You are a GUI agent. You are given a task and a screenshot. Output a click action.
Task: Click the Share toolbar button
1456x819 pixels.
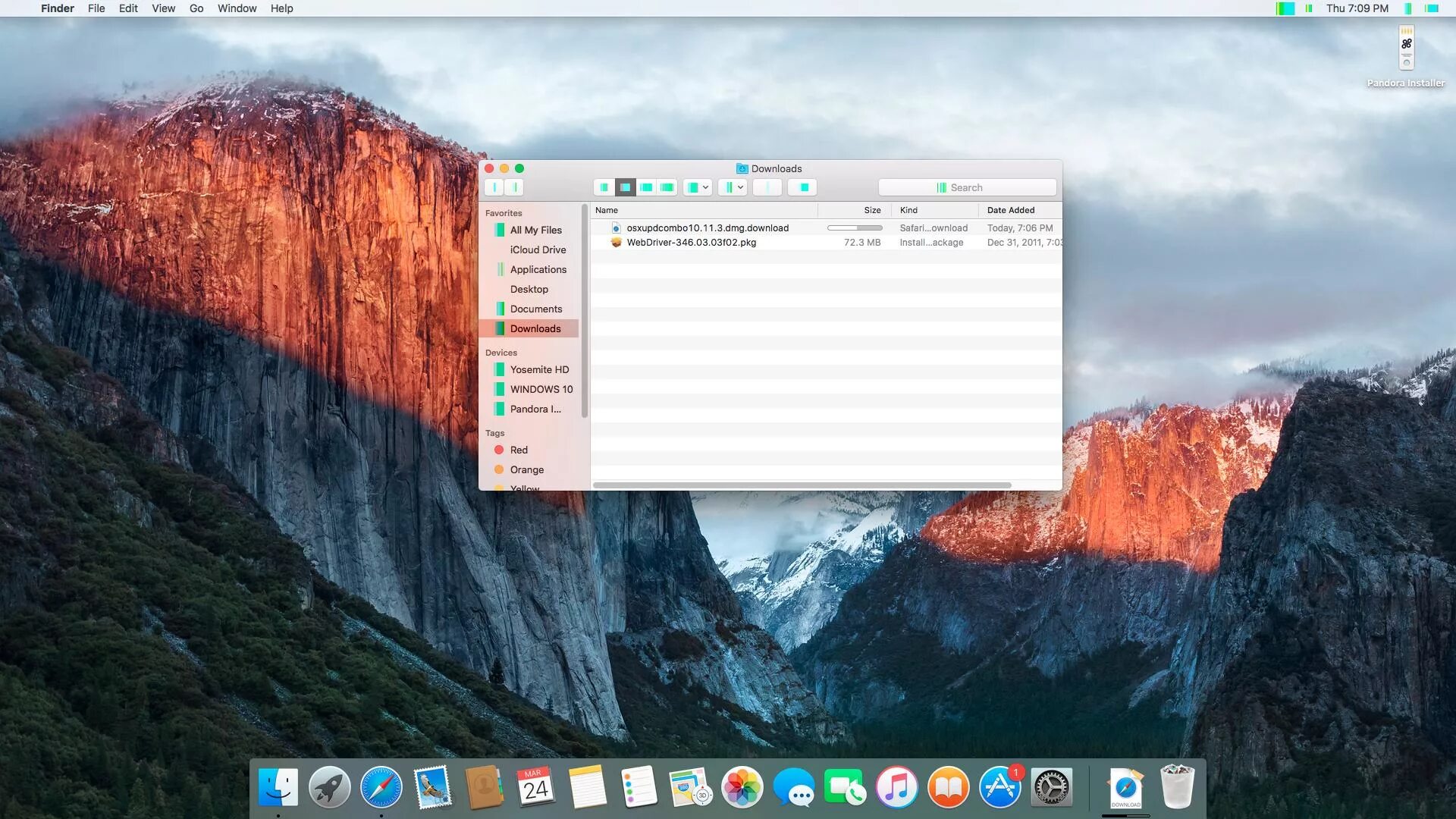click(x=767, y=187)
